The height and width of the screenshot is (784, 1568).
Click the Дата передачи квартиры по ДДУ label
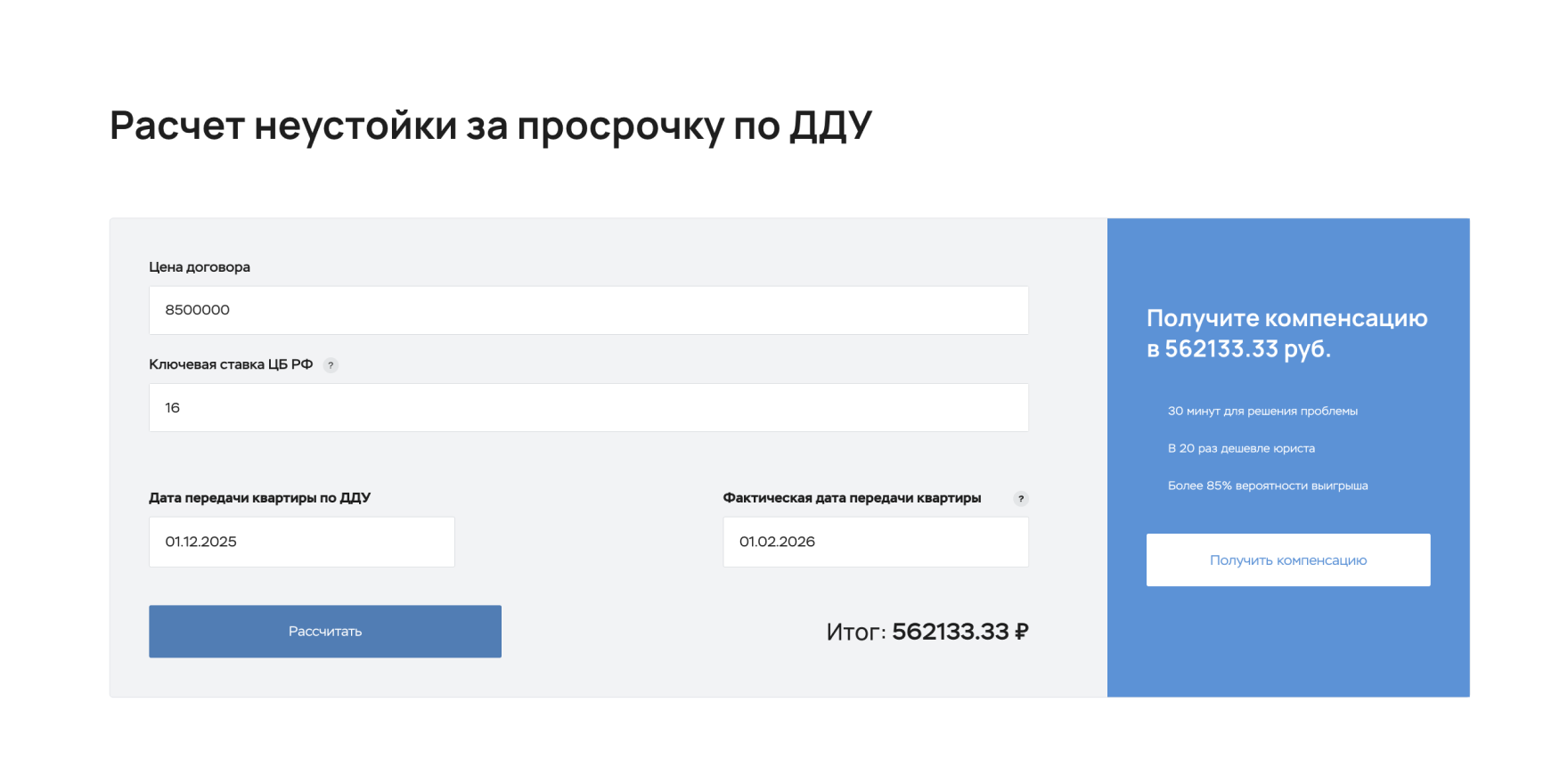pyautogui.click(x=259, y=498)
